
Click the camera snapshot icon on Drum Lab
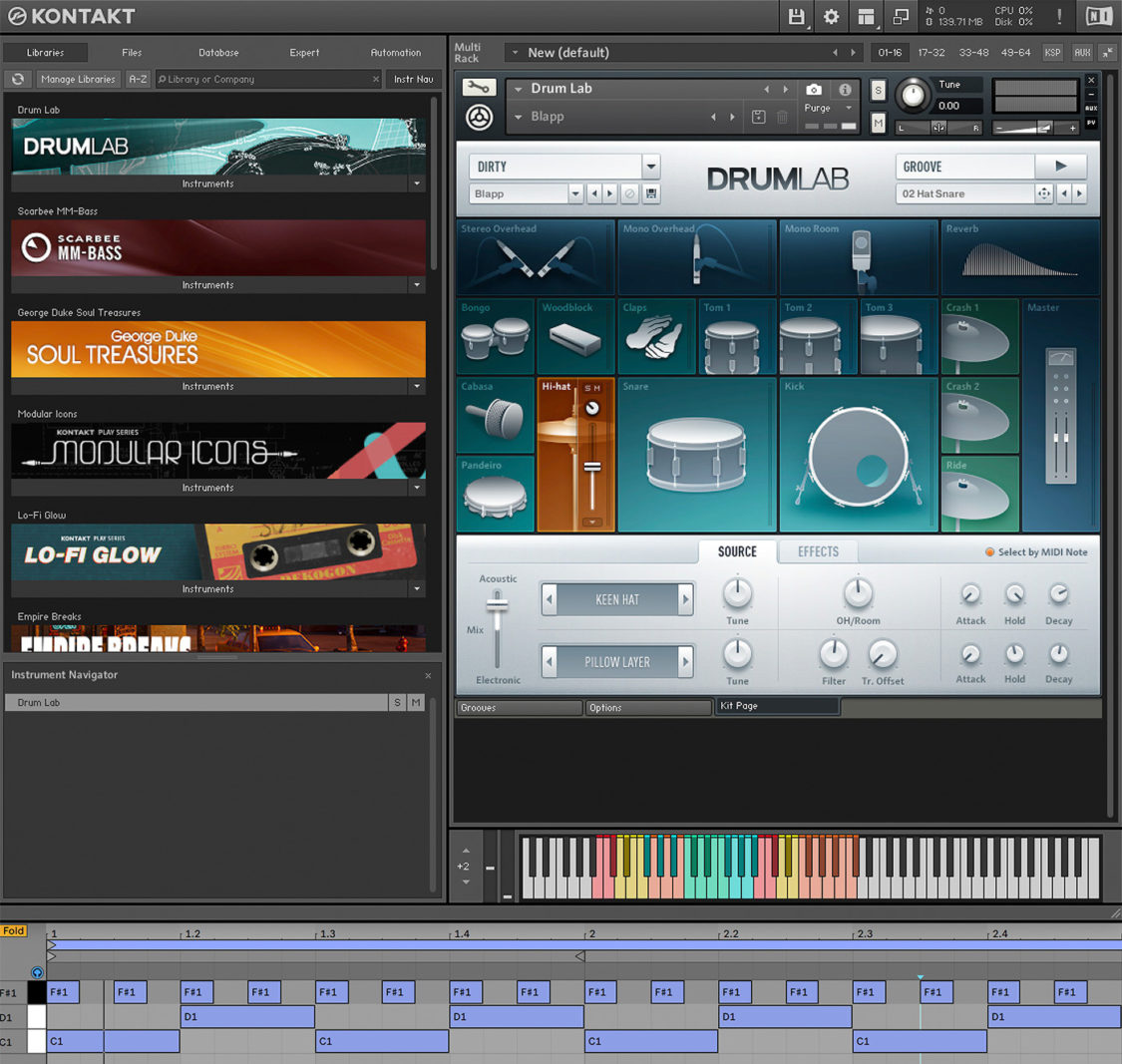point(813,89)
